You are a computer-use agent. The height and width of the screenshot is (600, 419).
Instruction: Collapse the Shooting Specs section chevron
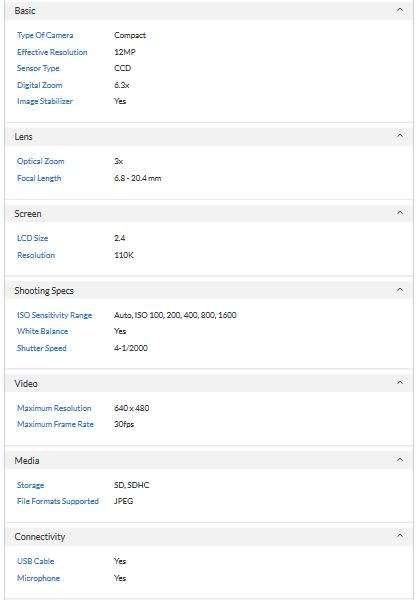pos(400,290)
